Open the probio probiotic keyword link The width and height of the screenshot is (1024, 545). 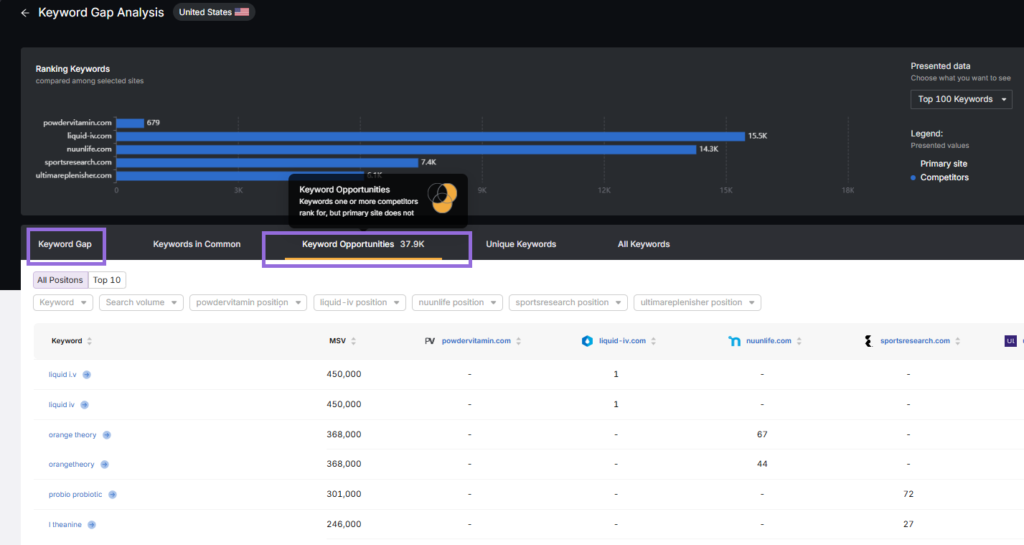click(x=75, y=495)
